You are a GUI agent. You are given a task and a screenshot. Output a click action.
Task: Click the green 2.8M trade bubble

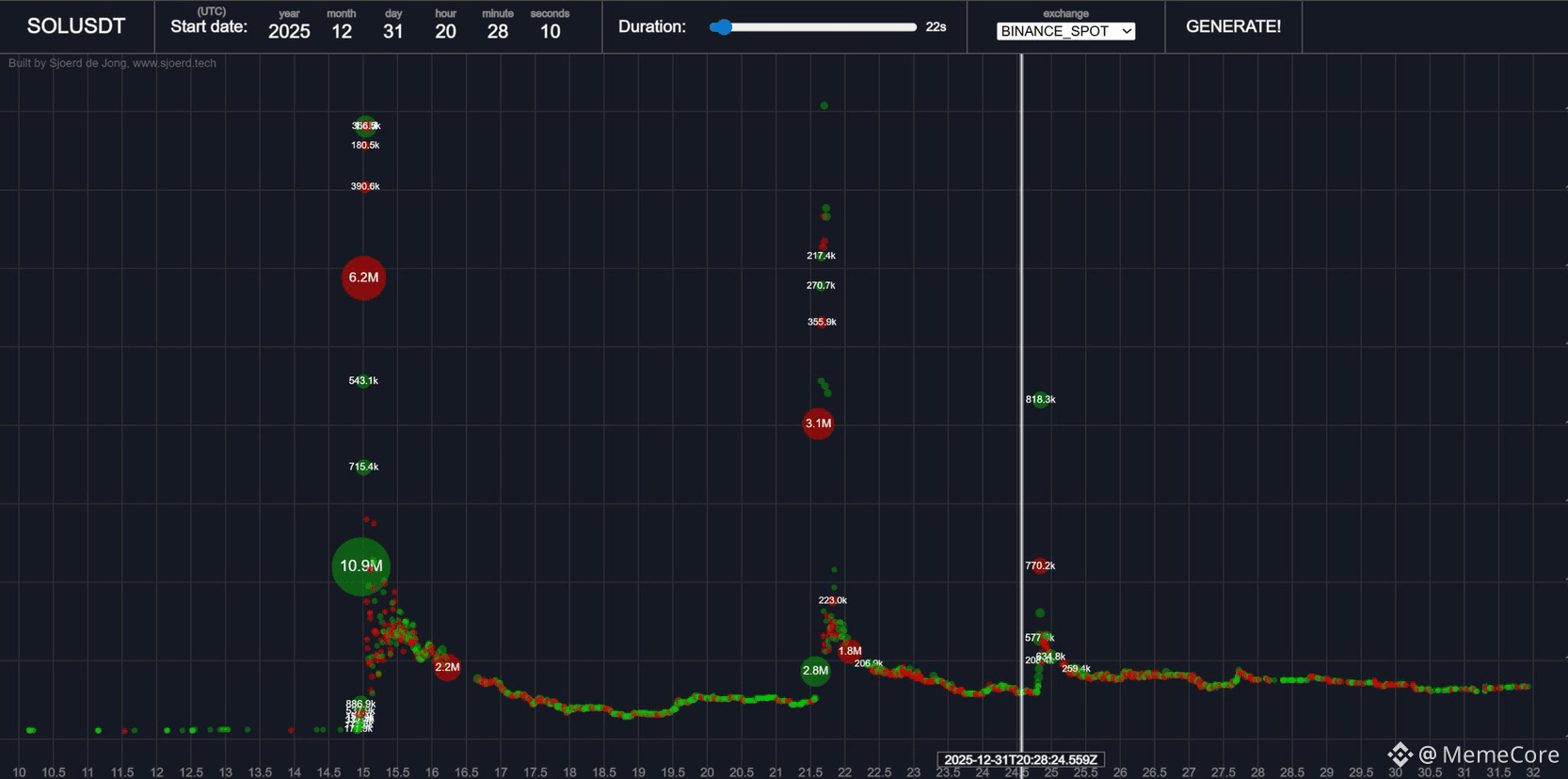coord(815,671)
